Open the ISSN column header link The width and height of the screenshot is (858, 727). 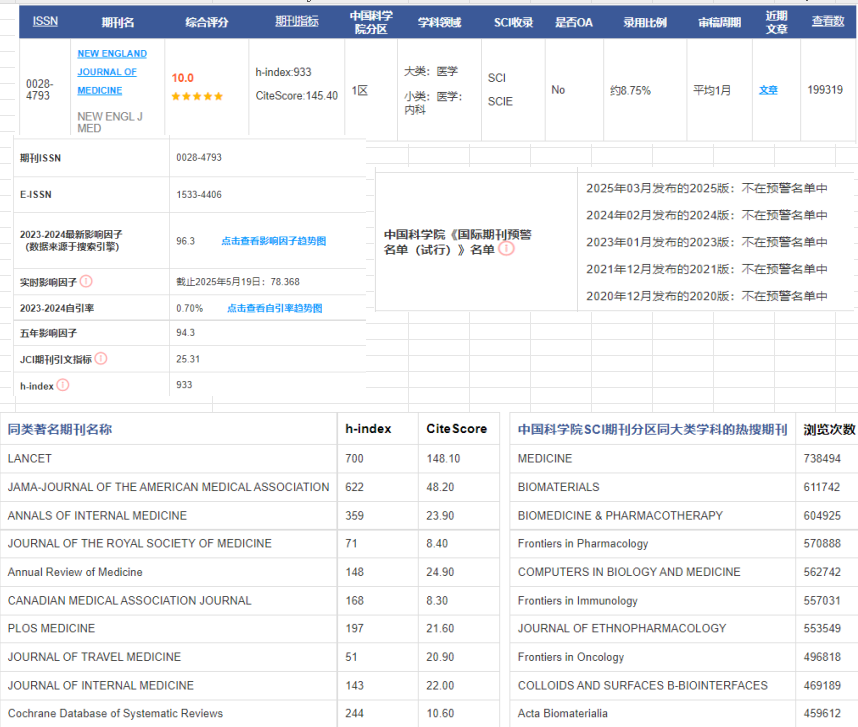pyautogui.click(x=45, y=21)
